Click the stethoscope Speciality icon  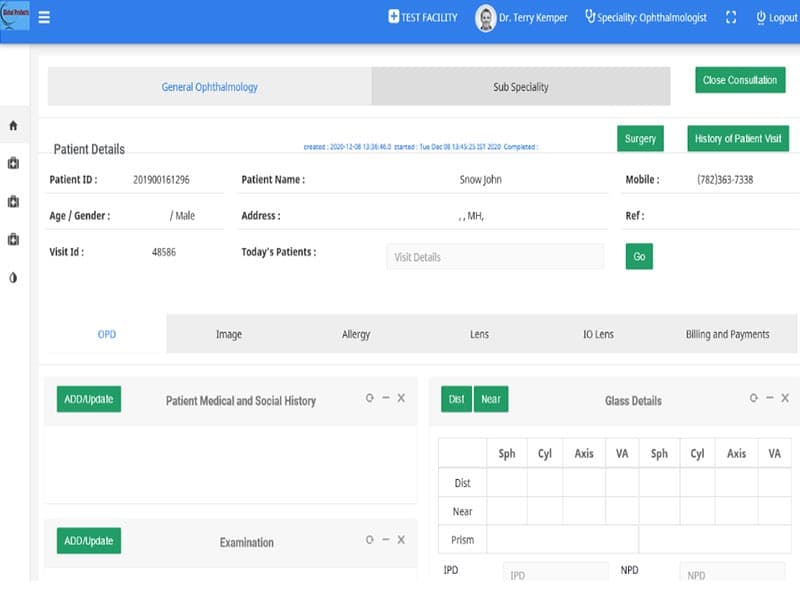coord(590,17)
